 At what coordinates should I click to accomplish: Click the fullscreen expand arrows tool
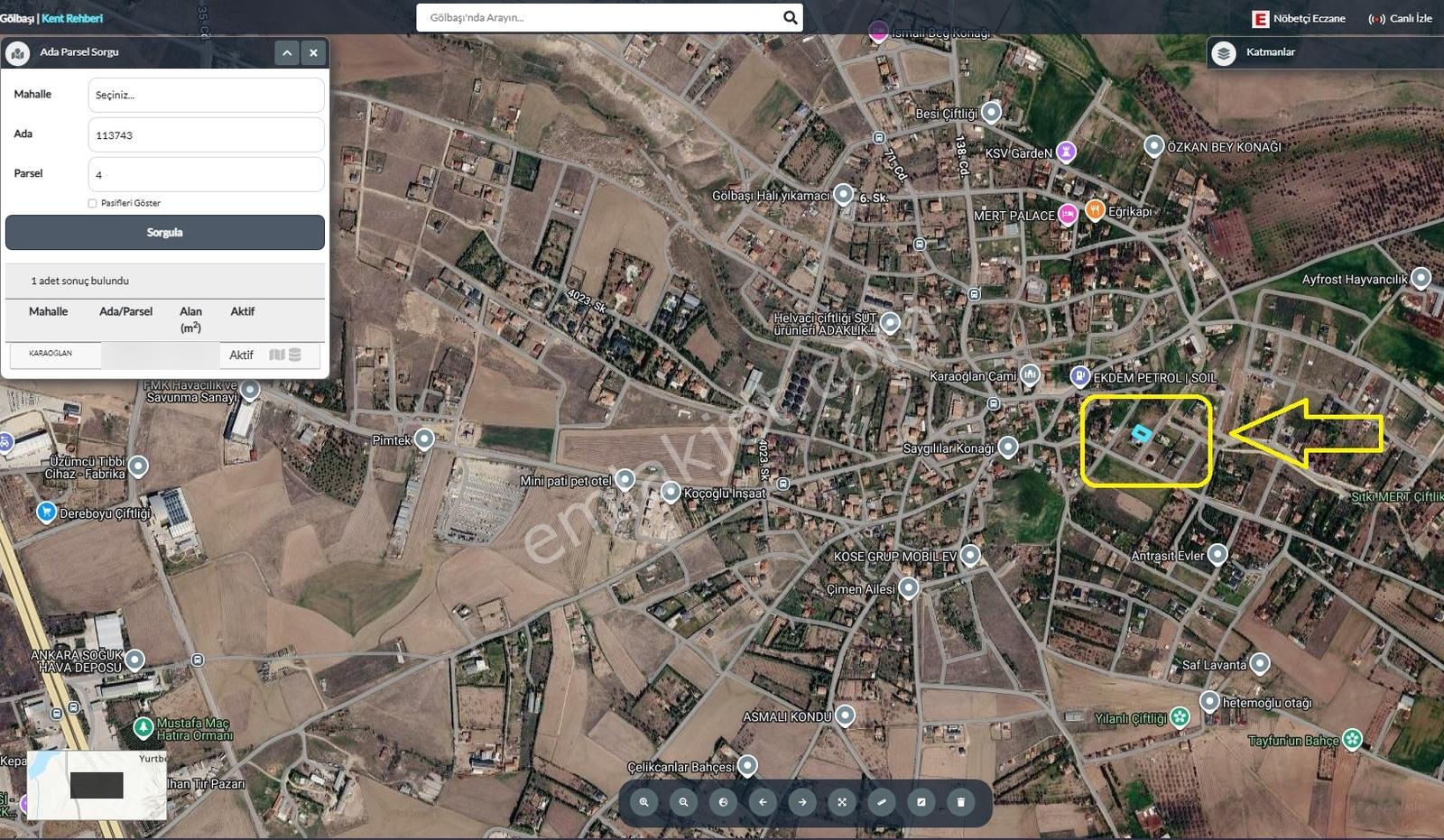(x=842, y=801)
